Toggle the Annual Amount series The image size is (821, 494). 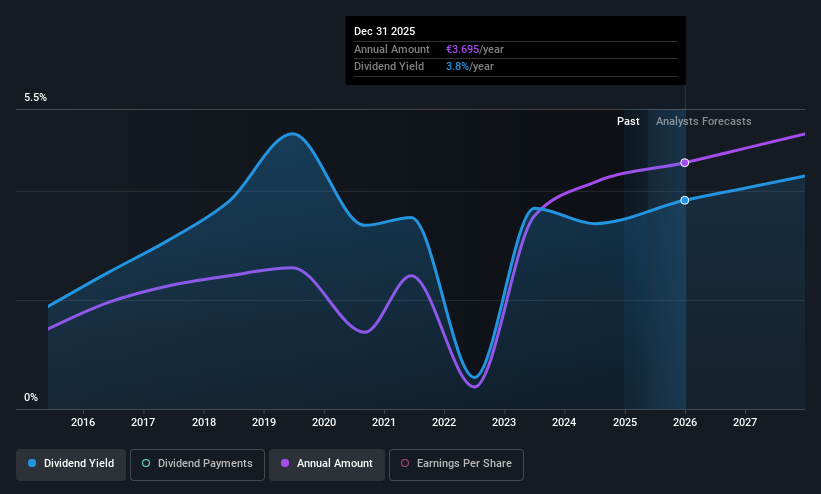click(327, 464)
